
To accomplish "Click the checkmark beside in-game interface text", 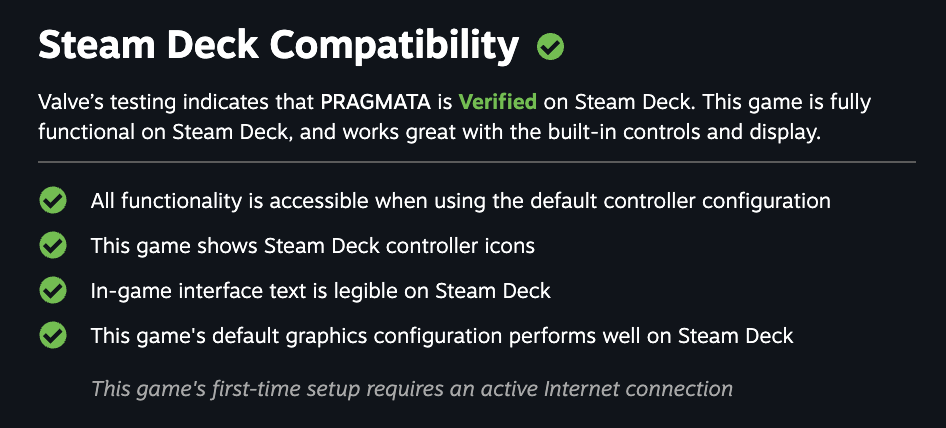I will 52,290.
